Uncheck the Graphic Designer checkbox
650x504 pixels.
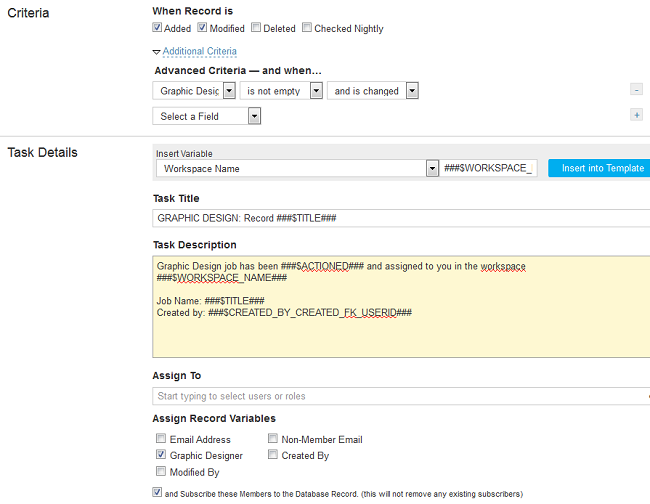tap(161, 455)
